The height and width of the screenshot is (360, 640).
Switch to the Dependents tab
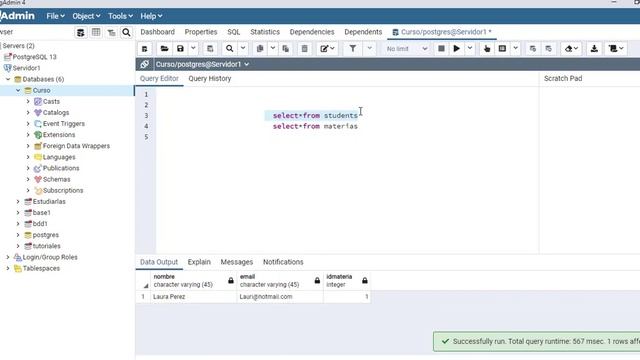pos(363,32)
